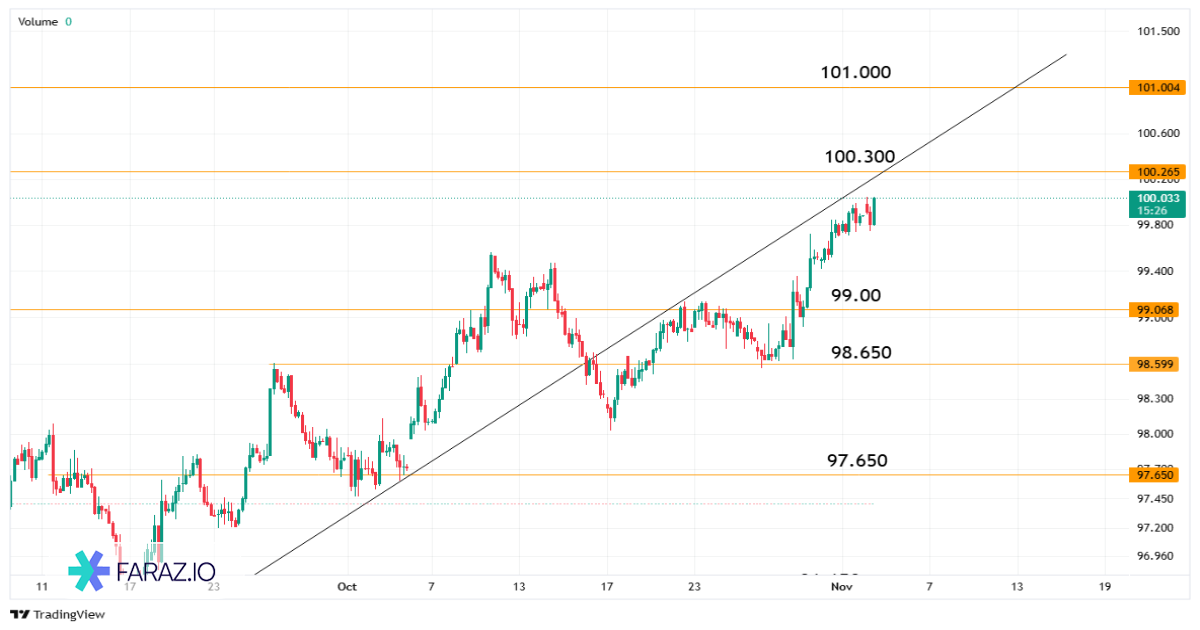Click the Oct label on time axis
This screenshot has width=1200, height=630.
(x=347, y=588)
